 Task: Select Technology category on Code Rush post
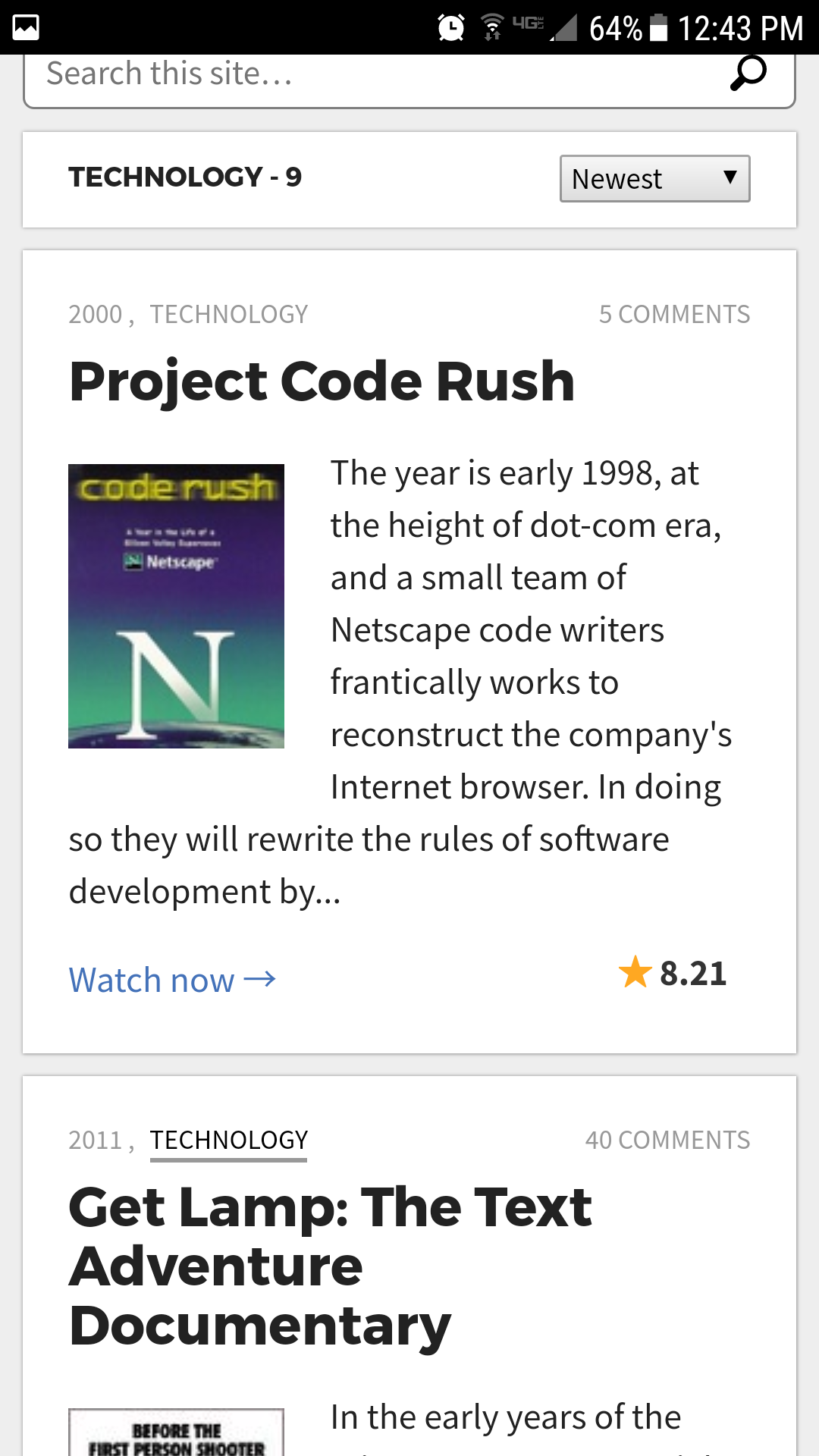[x=229, y=314]
